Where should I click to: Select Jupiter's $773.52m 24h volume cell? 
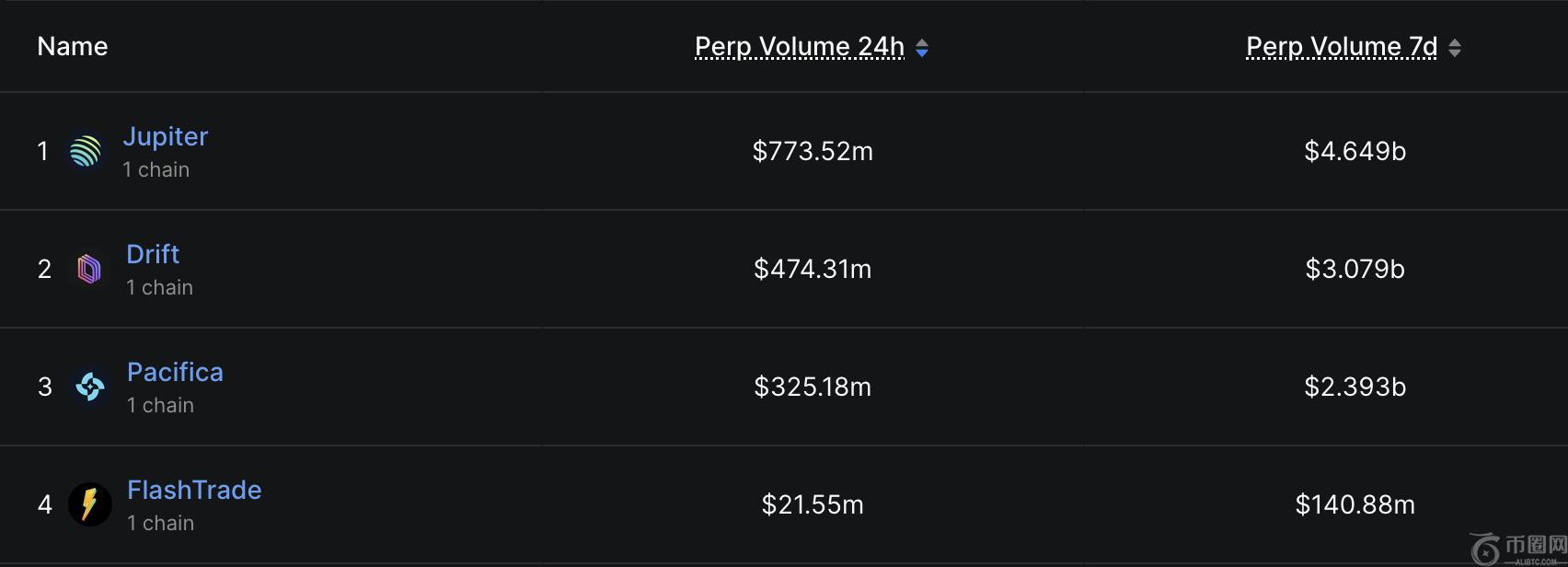coord(813,151)
